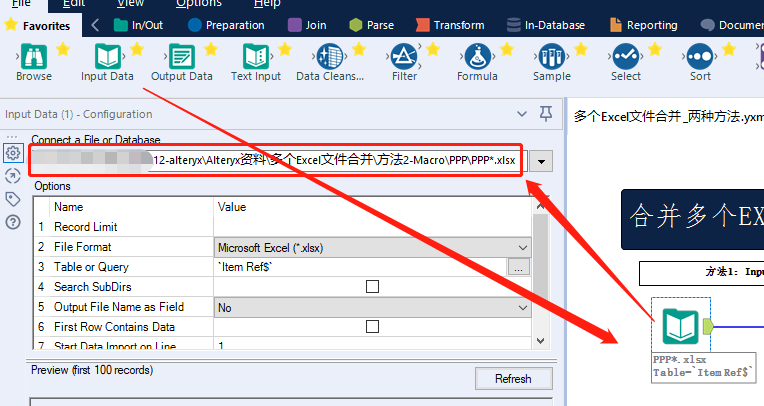Image resolution: width=764 pixels, height=406 pixels.
Task: Select the Input Data node on canvas
Action: point(681,326)
